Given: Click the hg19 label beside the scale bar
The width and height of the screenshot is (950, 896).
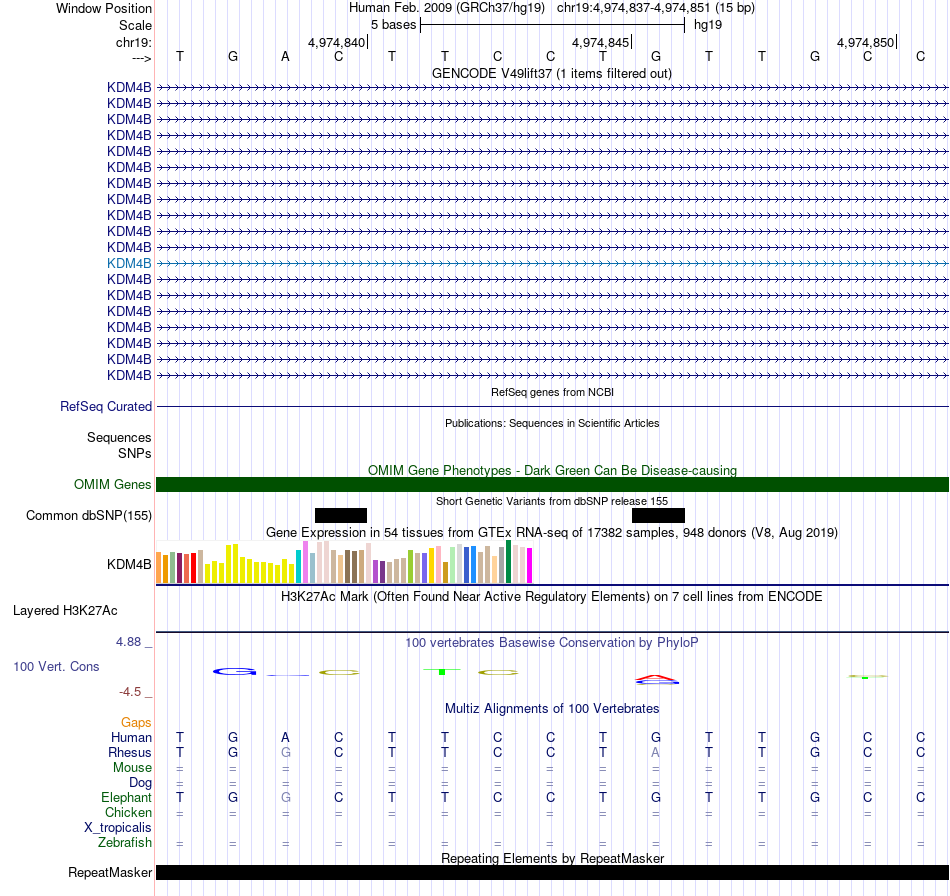Looking at the screenshot, I should 708,25.
